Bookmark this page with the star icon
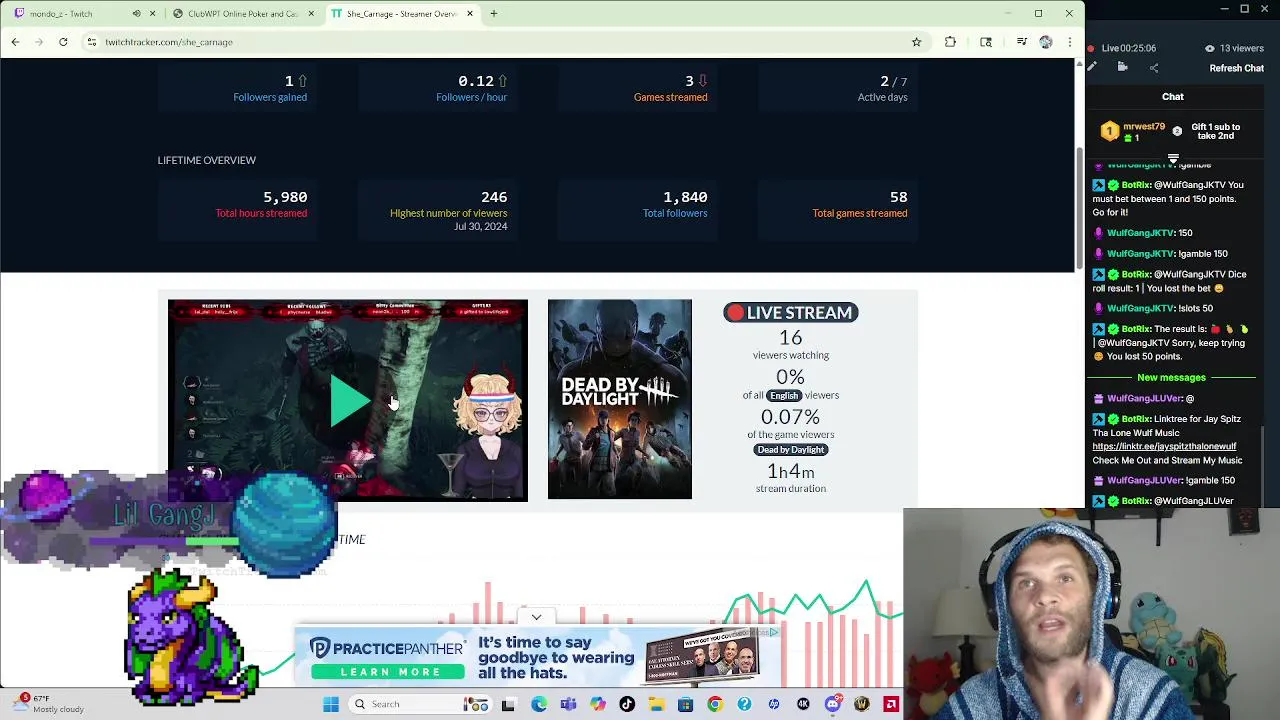This screenshot has height=720, width=1280. (x=916, y=42)
